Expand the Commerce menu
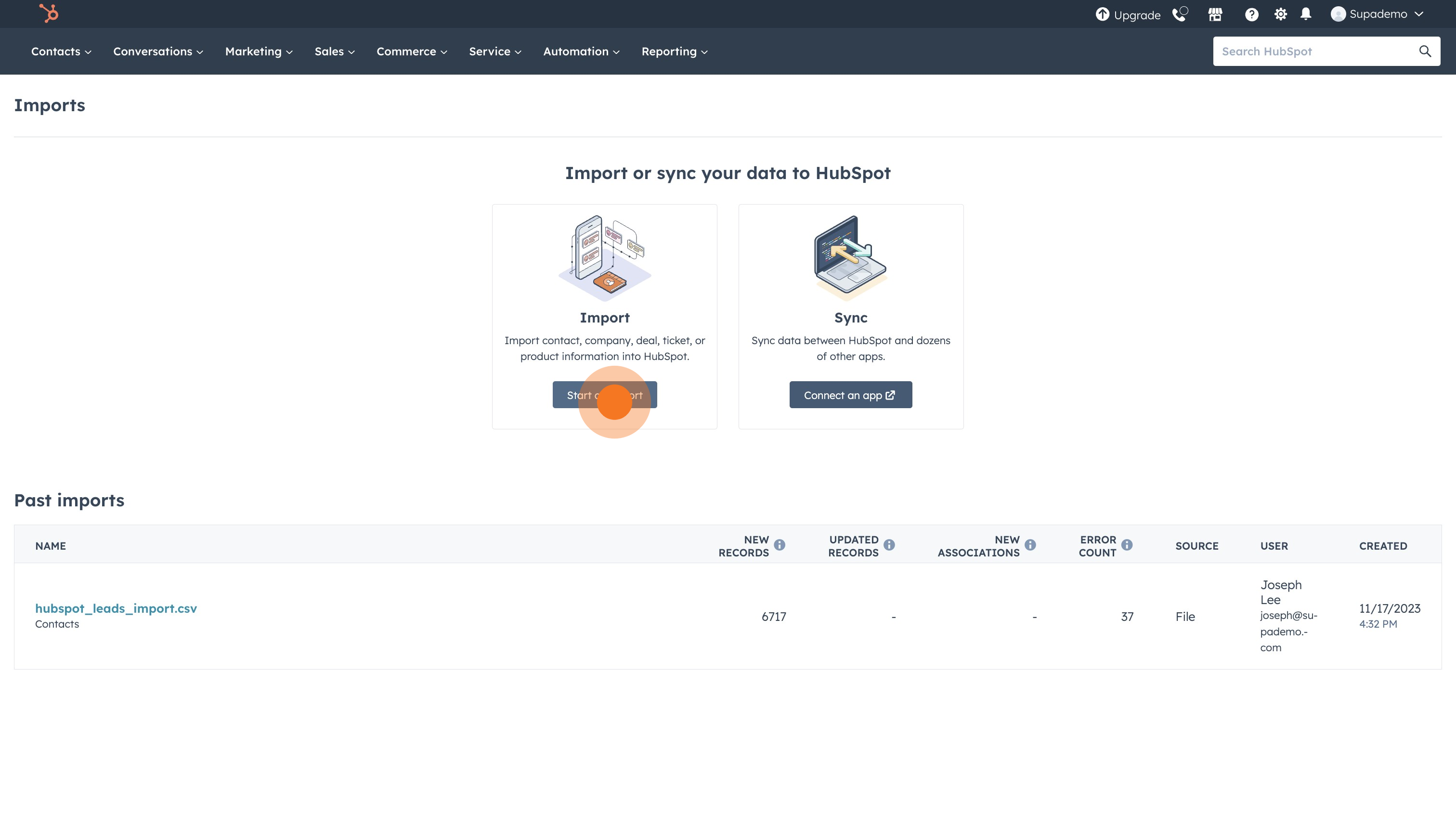The height and width of the screenshot is (825, 1456). 412,52
